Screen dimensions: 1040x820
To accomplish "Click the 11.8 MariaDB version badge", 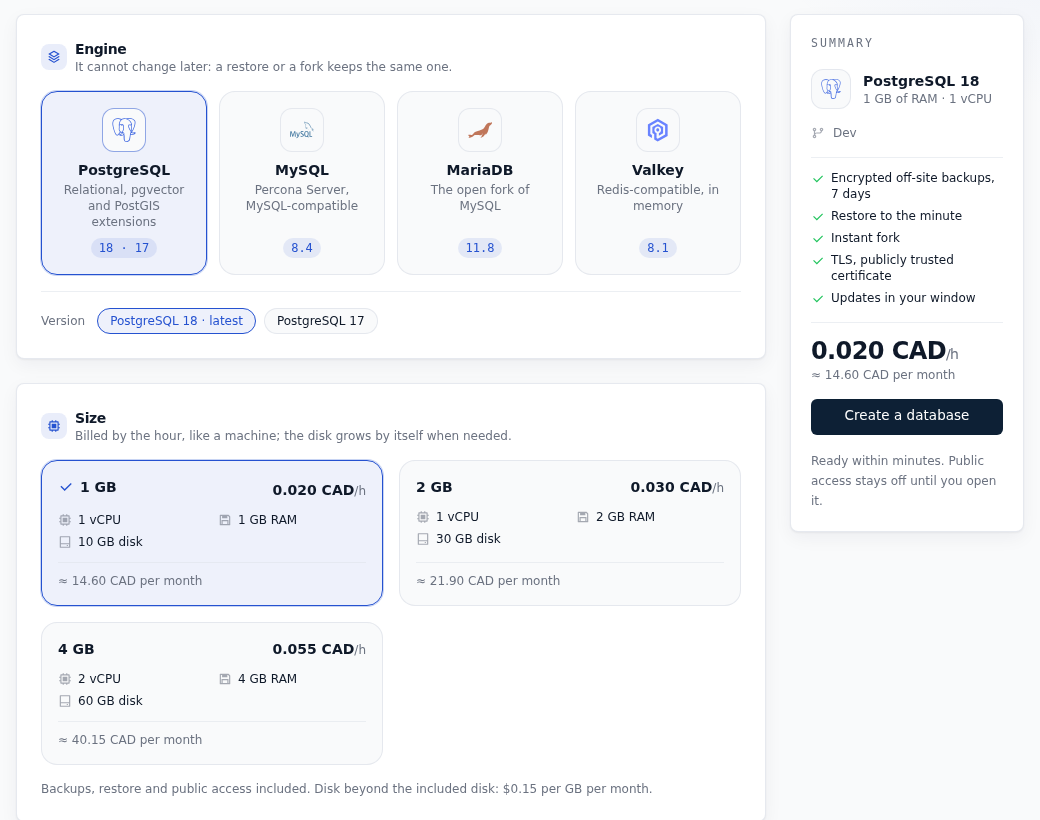I will 480,248.
